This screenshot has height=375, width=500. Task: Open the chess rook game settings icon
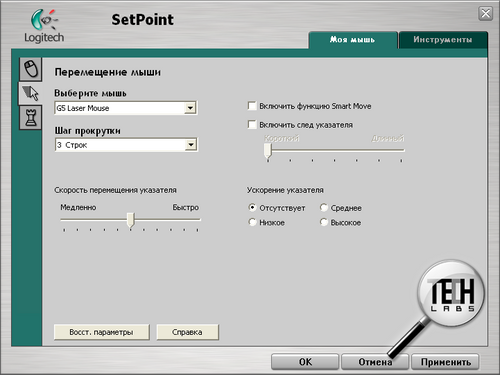pos(31,117)
